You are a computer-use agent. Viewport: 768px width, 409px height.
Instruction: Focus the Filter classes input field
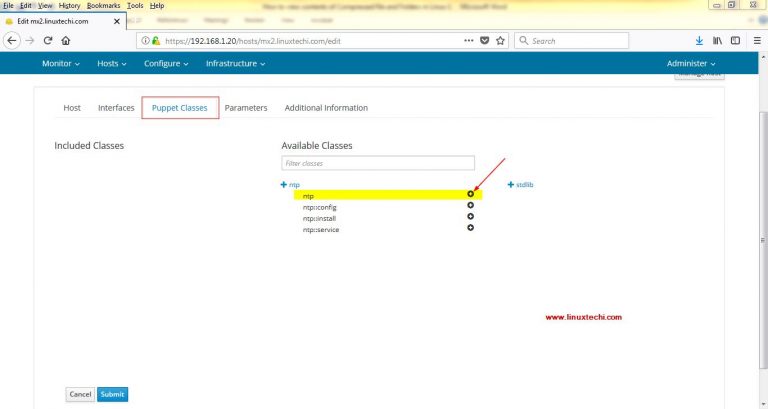pyautogui.click(x=378, y=163)
